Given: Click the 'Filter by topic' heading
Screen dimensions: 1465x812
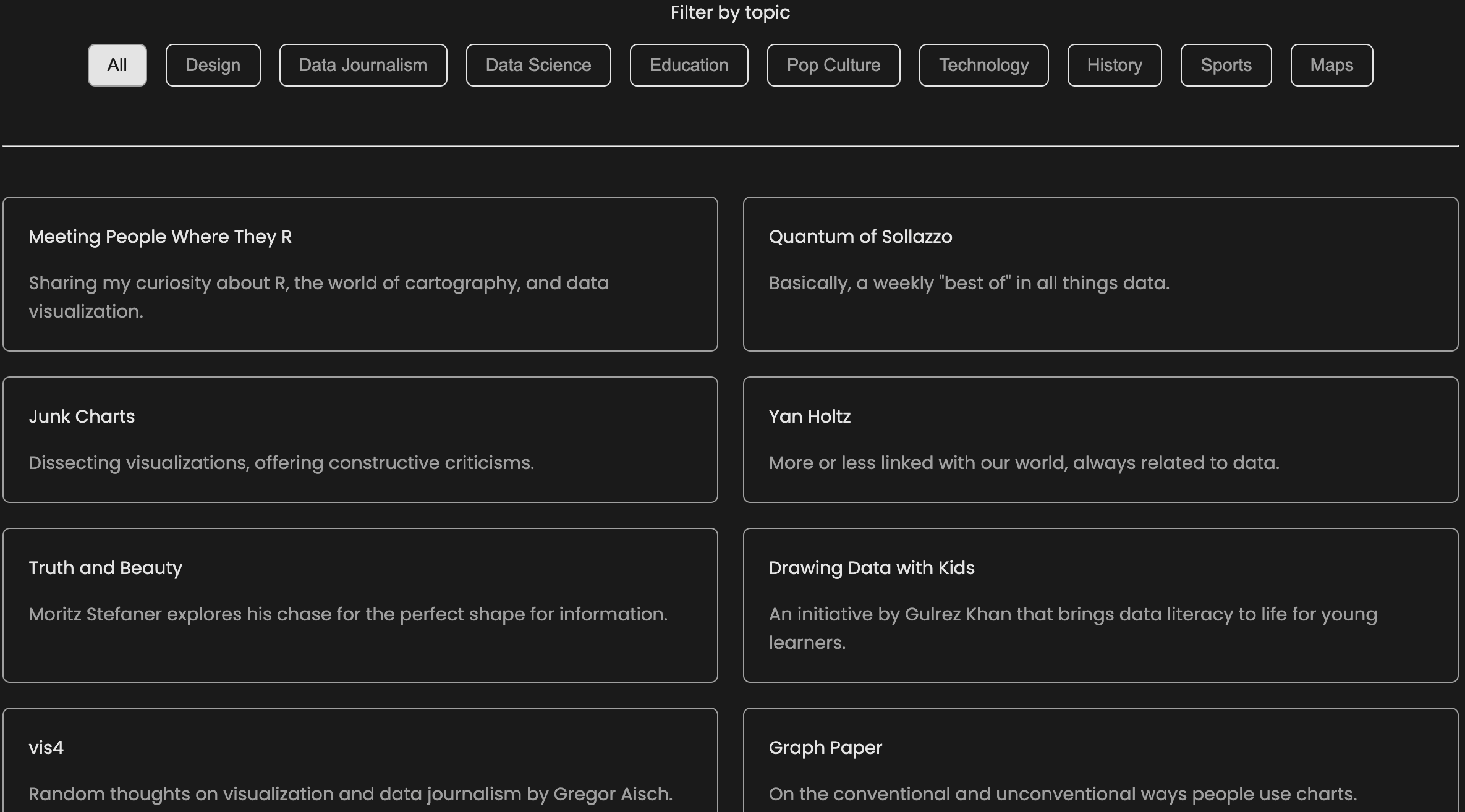Looking at the screenshot, I should coord(730,12).
